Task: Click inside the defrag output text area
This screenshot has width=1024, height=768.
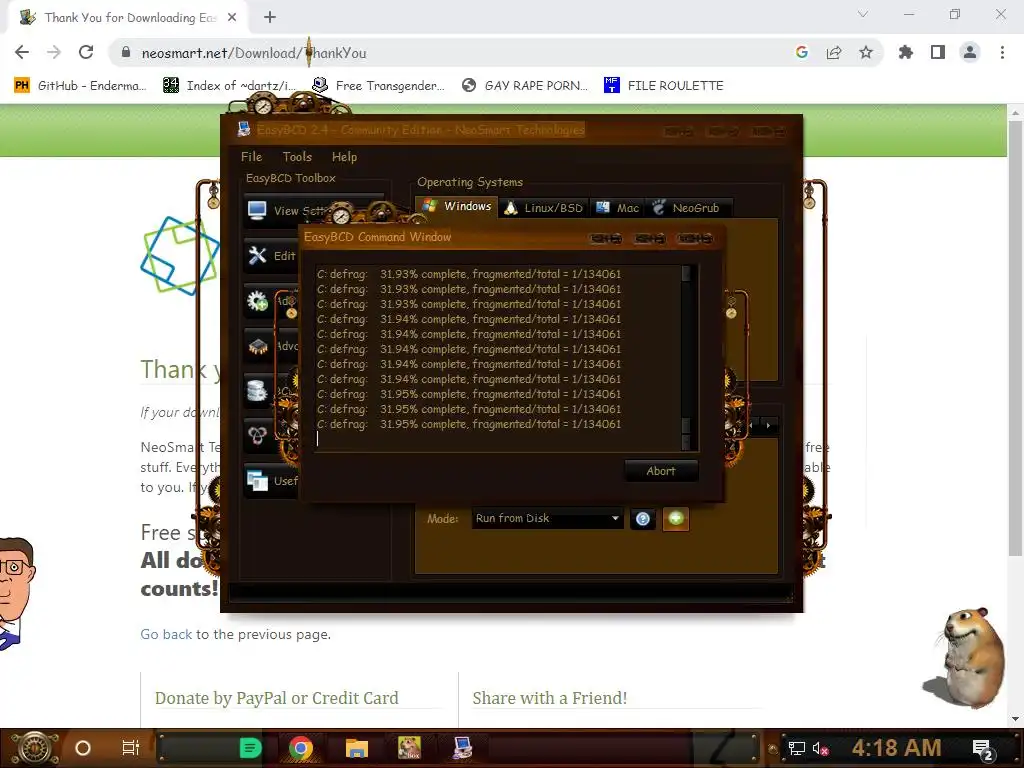Action: 496,357
